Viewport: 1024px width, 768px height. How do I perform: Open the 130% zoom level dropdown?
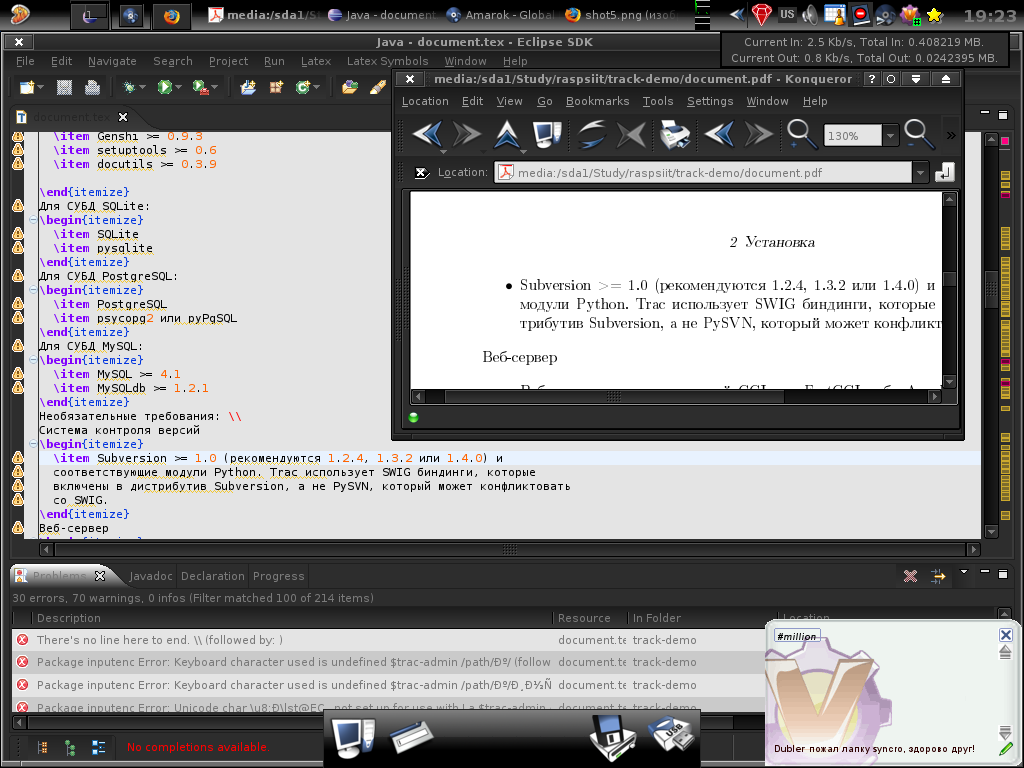(889, 135)
